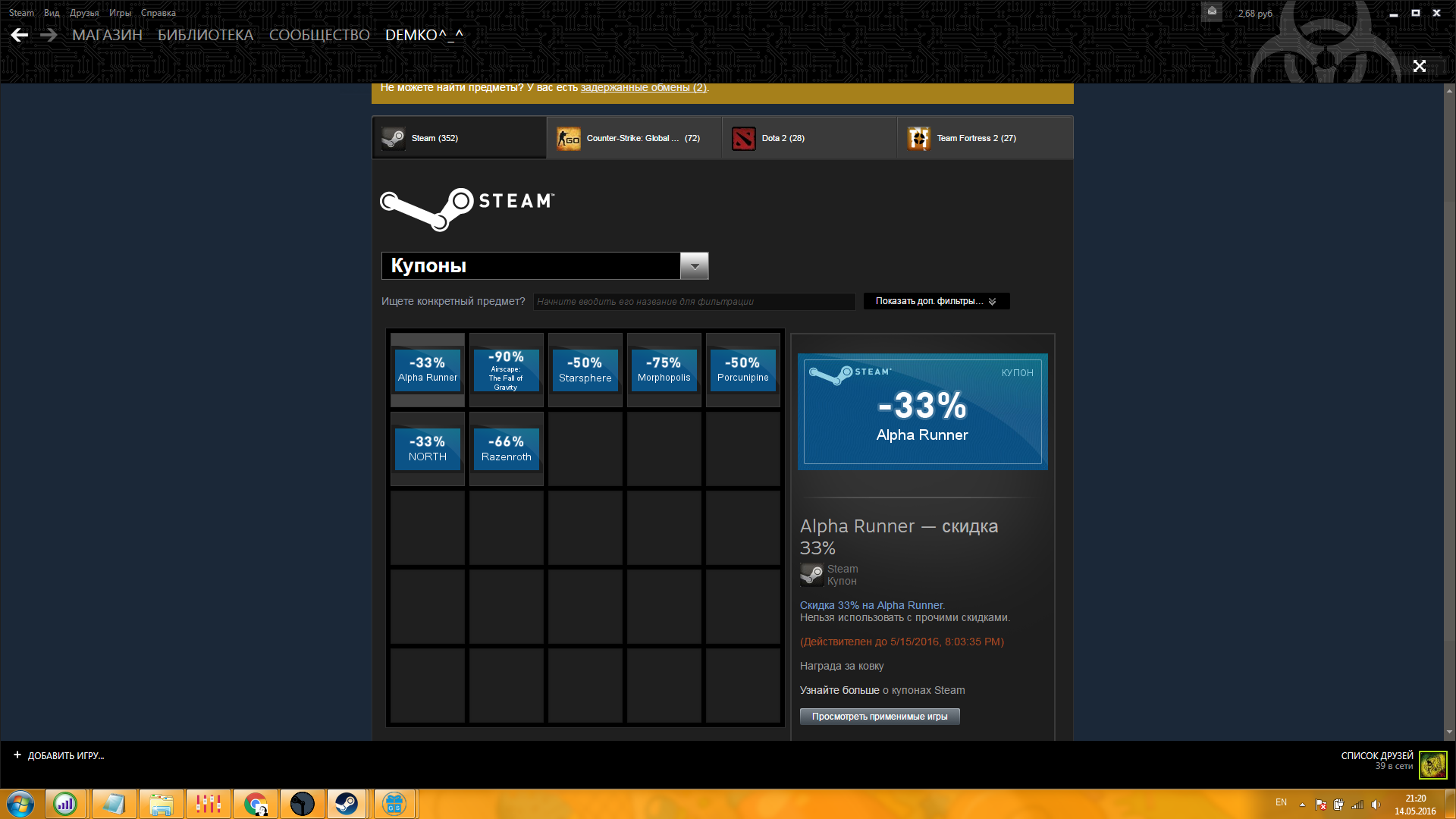Click ДОБАВИТЬ ИГРУ...
Image resolution: width=1456 pixels, height=819 pixels.
pos(66,756)
